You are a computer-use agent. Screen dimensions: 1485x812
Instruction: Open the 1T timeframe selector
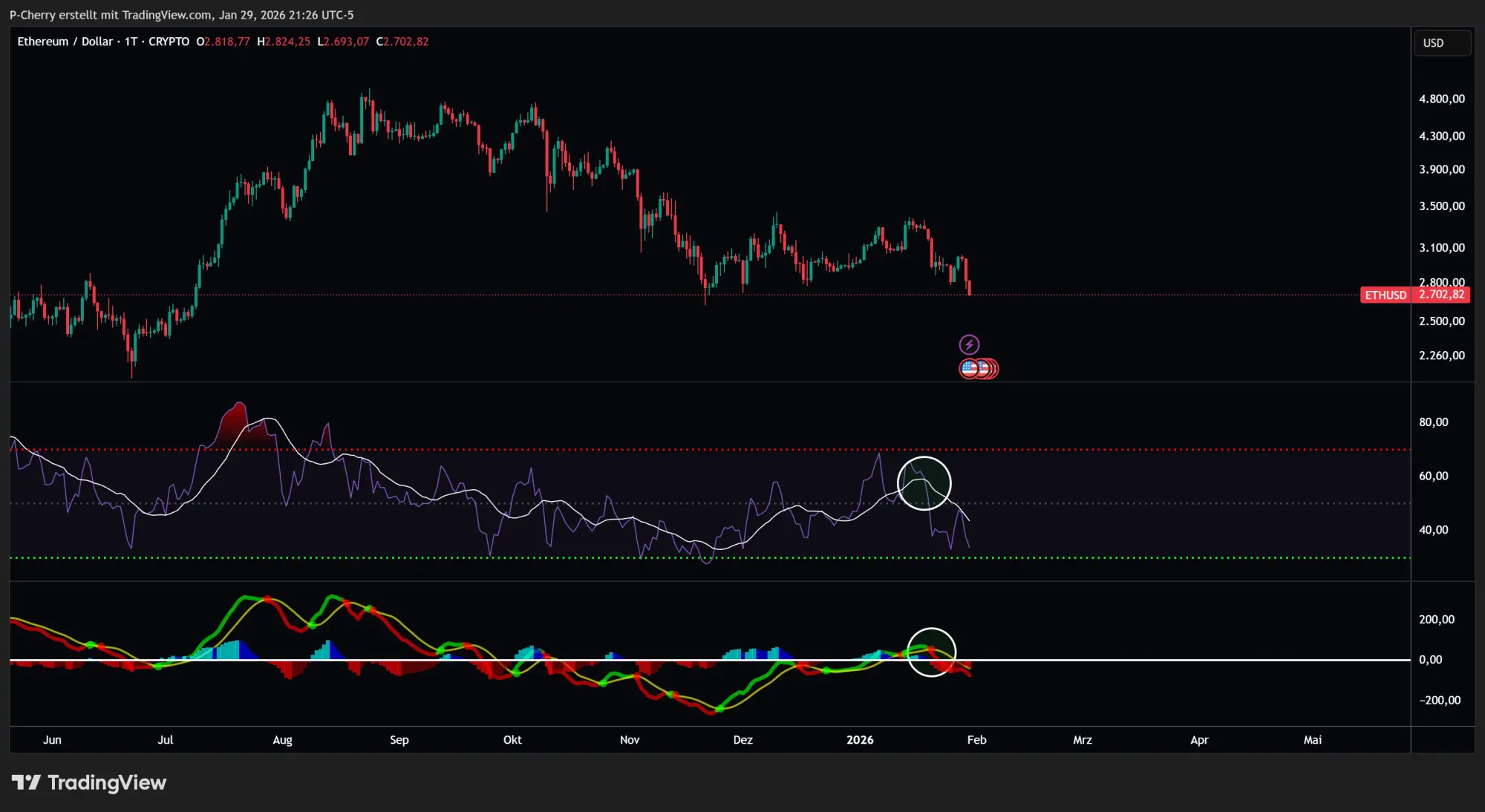(x=131, y=42)
